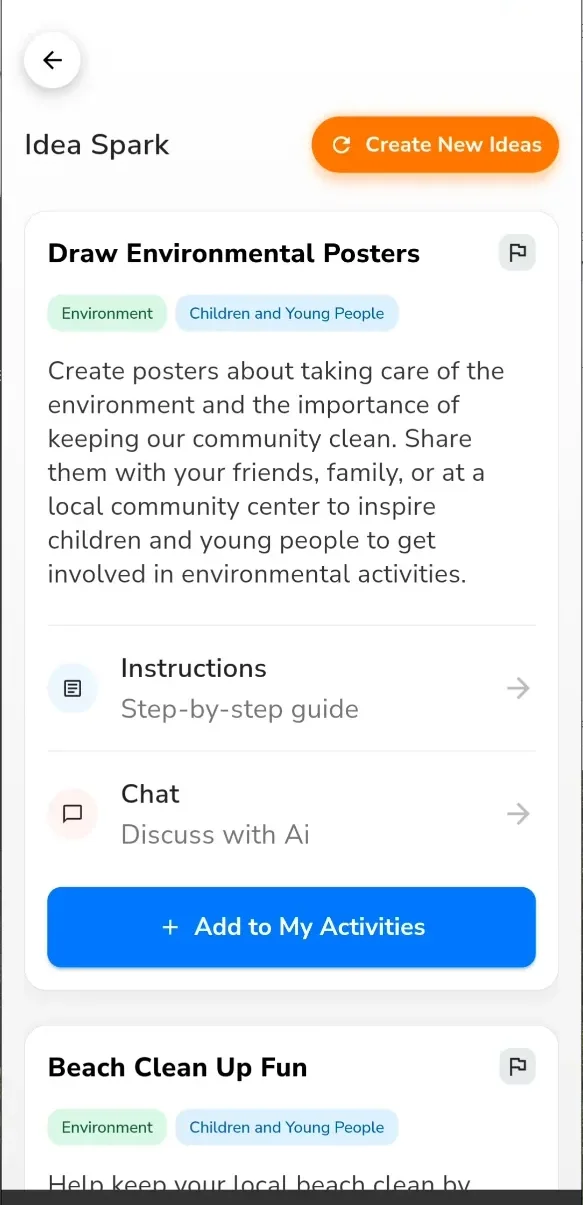Select the Environment tag on the first card
The width and height of the screenshot is (583, 1205).
(106, 312)
